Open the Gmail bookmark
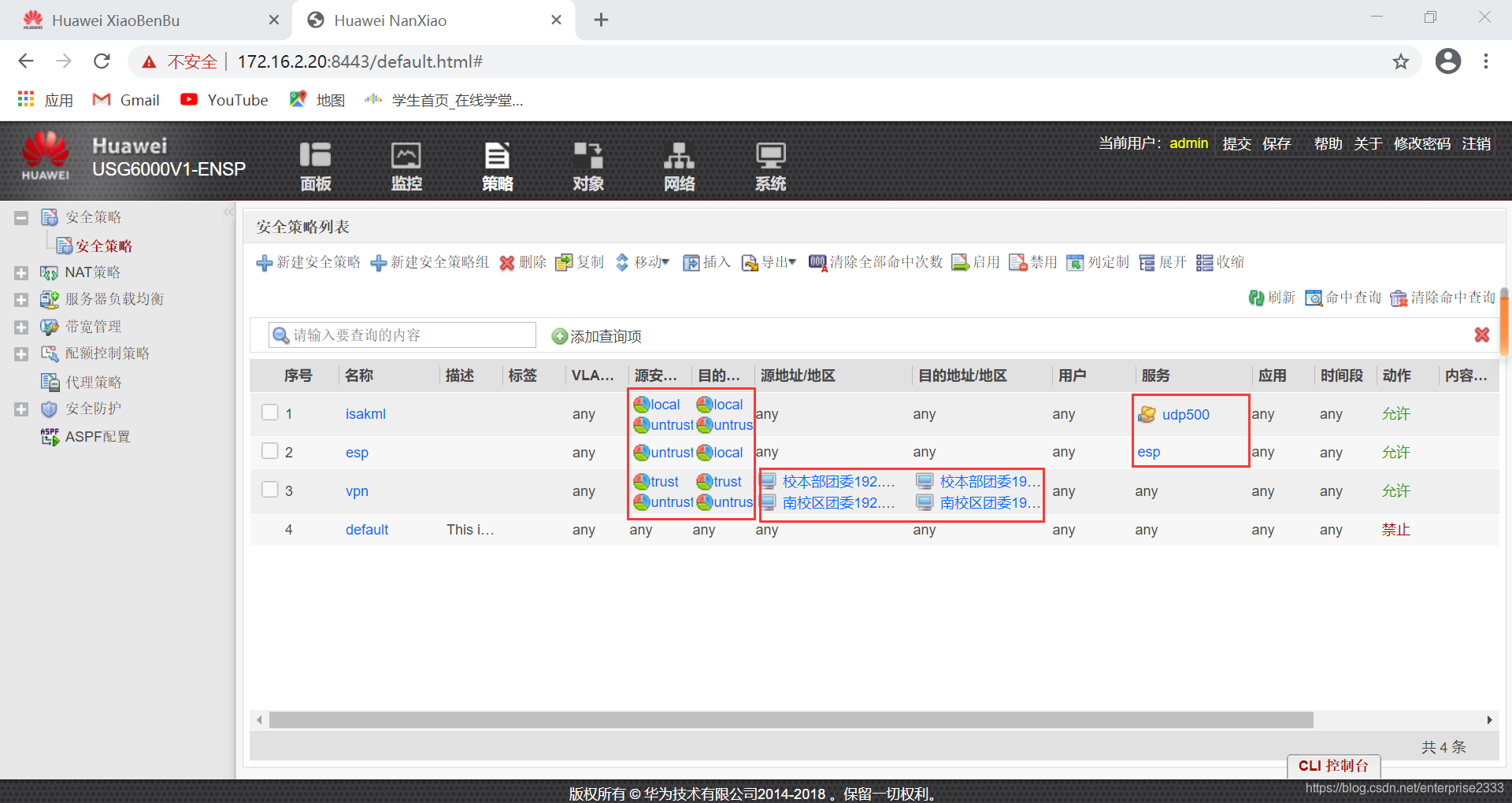Viewport: 1512px width, 803px height. [126, 100]
